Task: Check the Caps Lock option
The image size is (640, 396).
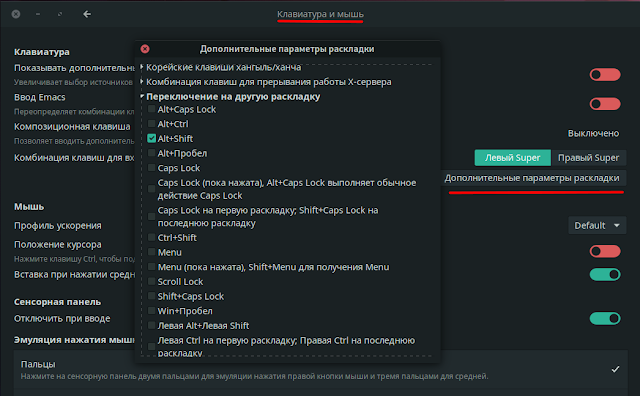Action: click(151, 168)
